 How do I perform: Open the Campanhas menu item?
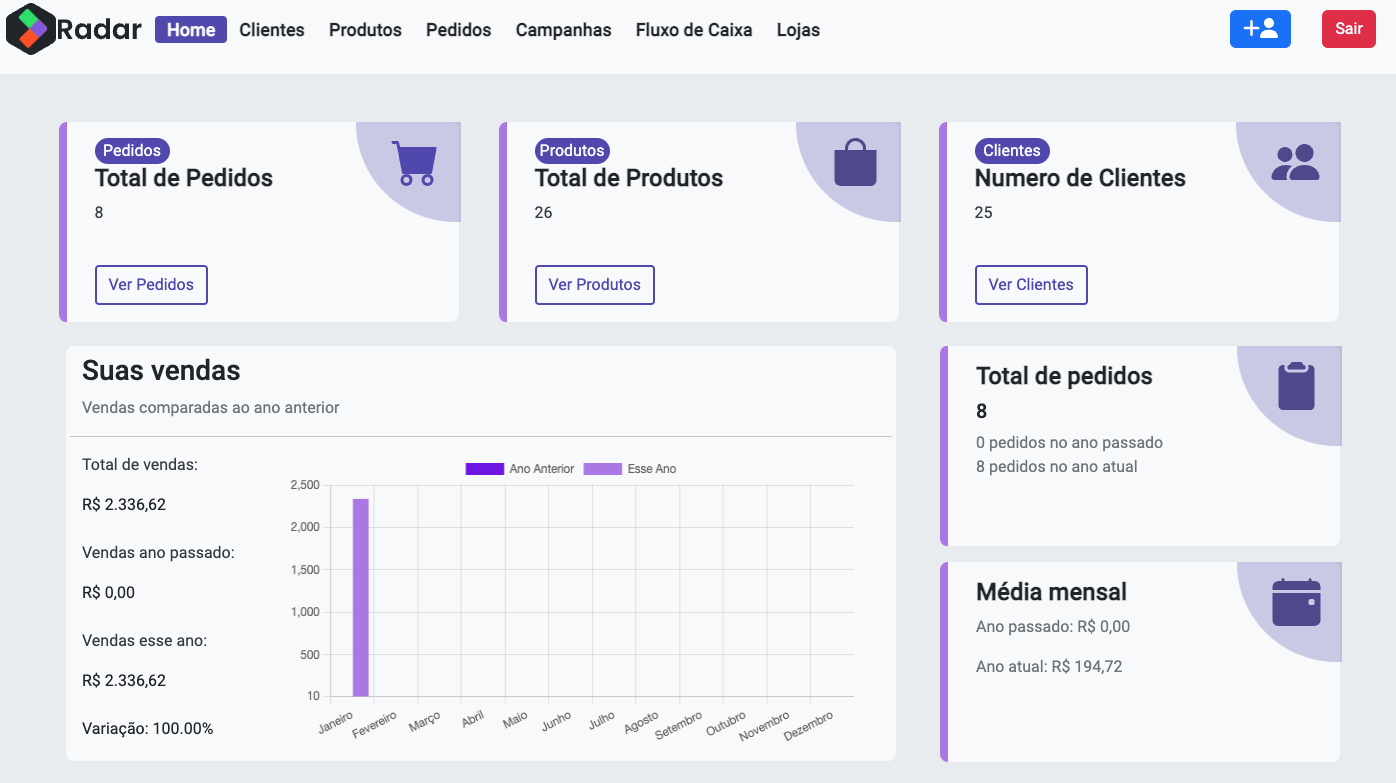coord(563,30)
